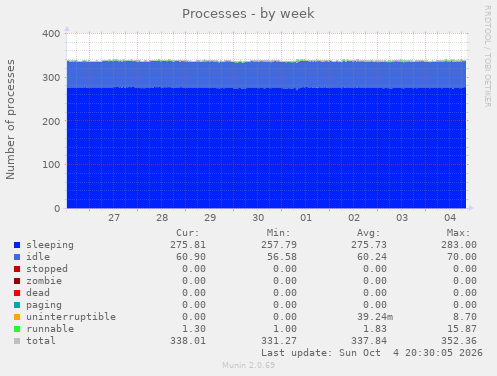The image size is (497, 376).
Task: Click the 100 y-axis tick label
Action: pos(51,165)
